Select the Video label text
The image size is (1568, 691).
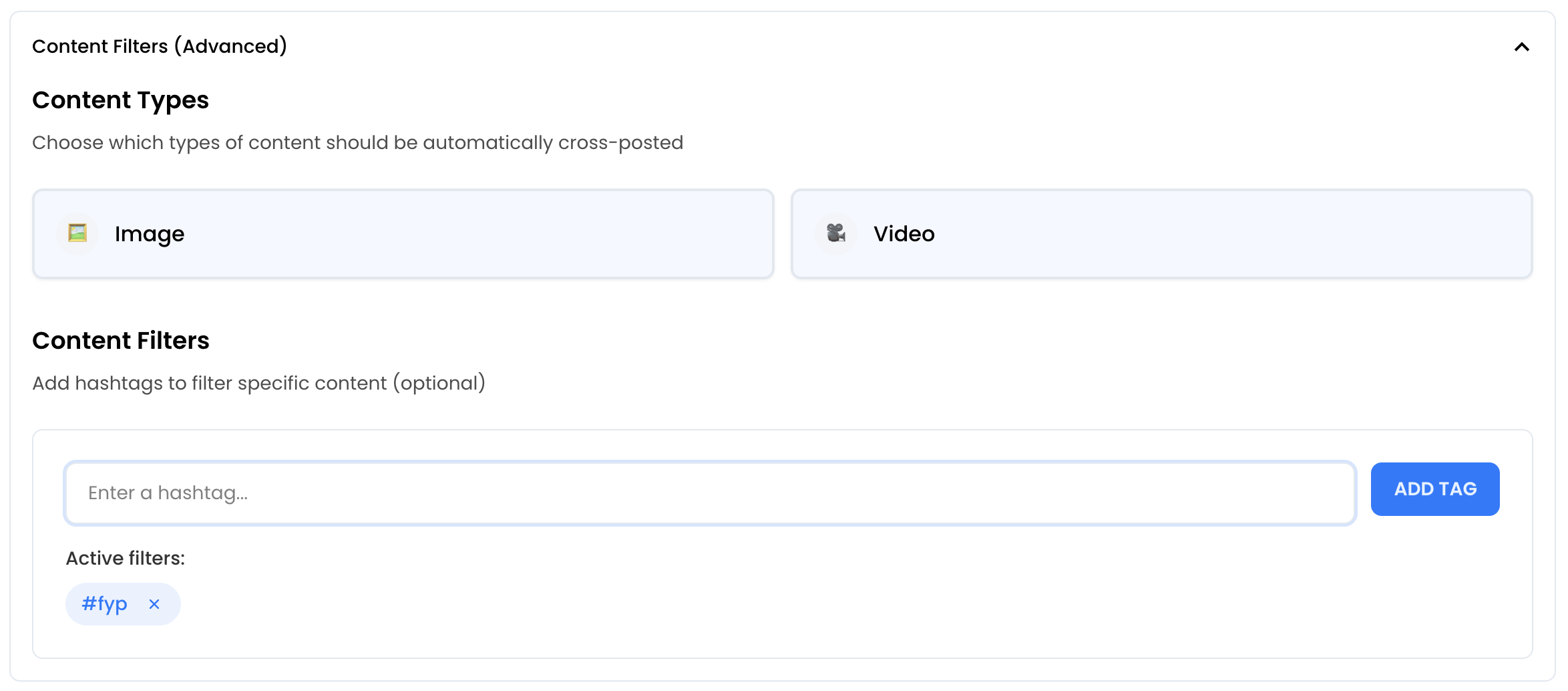click(904, 234)
